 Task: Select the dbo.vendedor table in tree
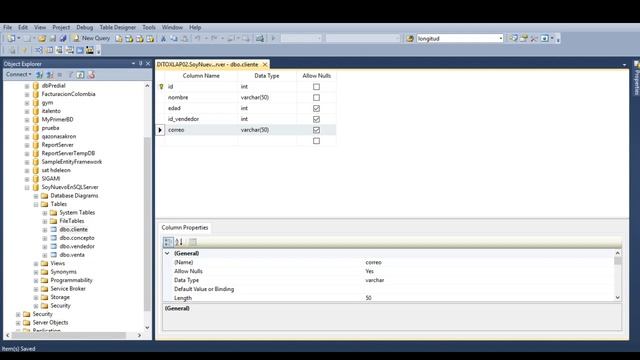(x=77, y=247)
